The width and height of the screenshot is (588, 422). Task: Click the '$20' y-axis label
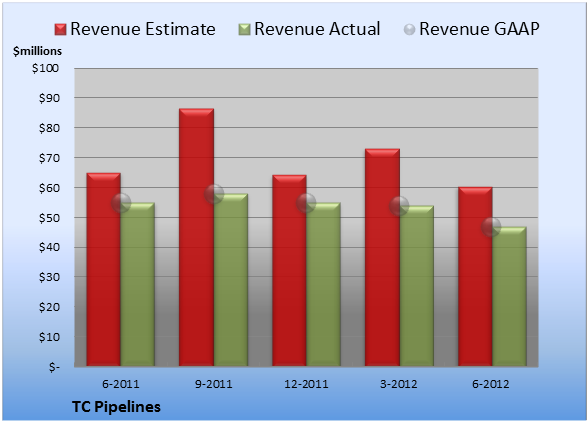[x=49, y=307]
